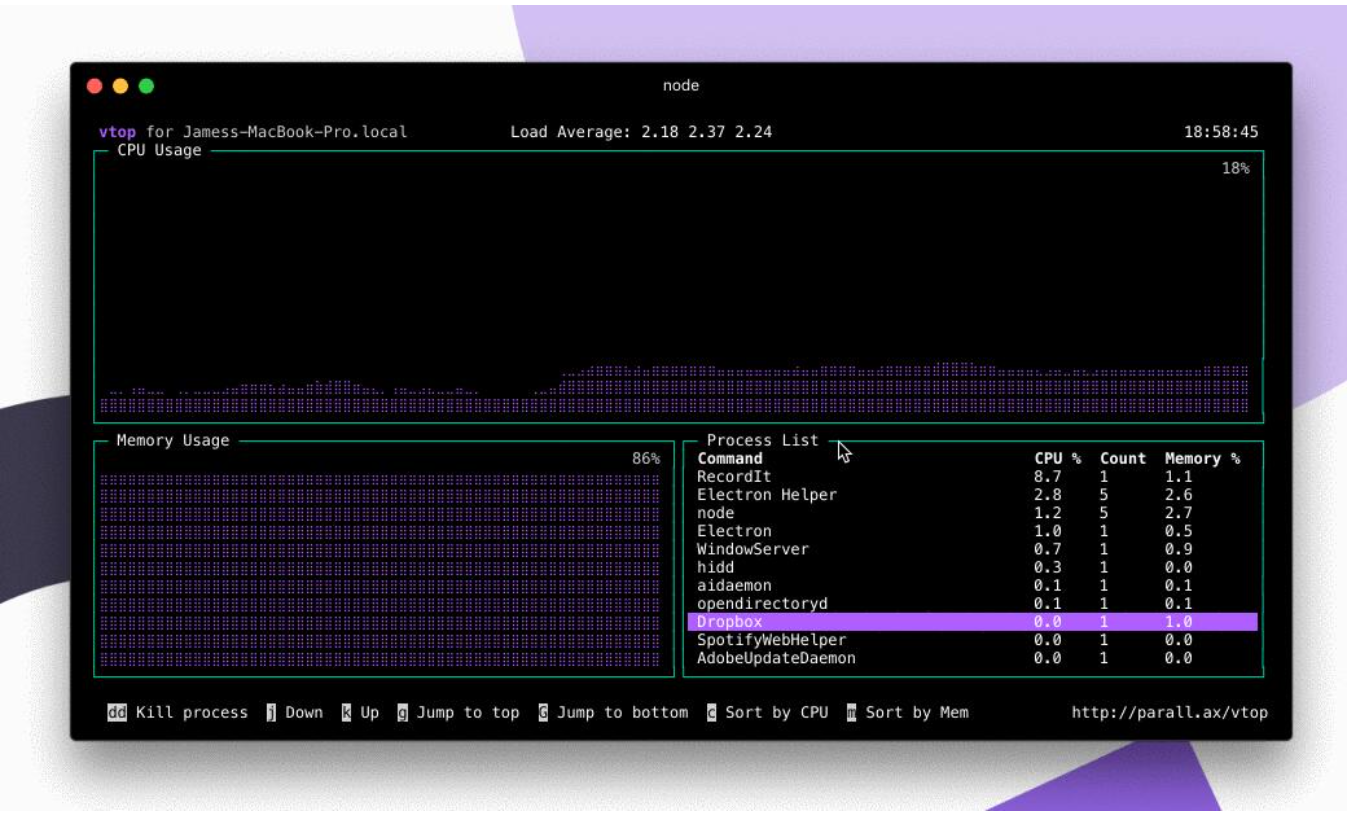The image size is (1367, 816).
Task: Click the Command column header
Action: [730, 459]
